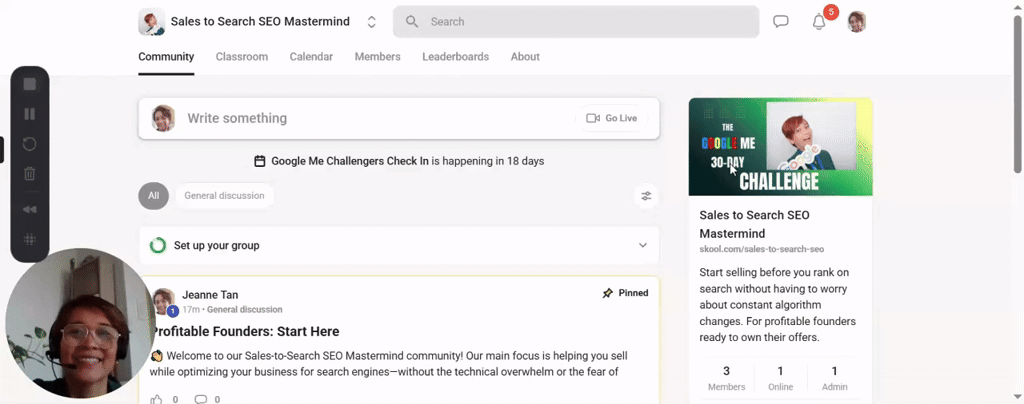
Task: Click the Pinned indicator on post
Action: [626, 293]
